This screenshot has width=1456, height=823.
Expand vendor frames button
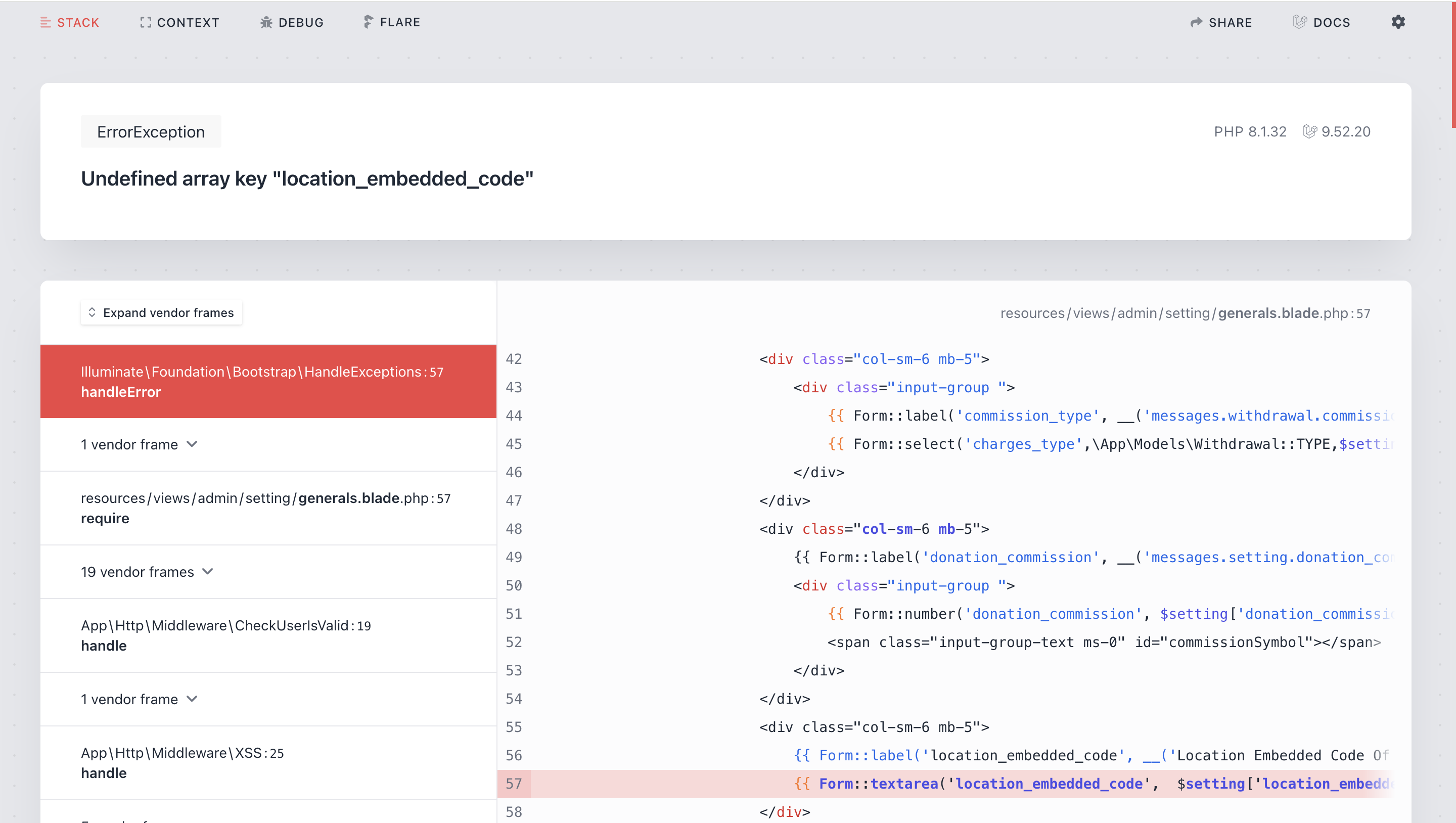(161, 312)
